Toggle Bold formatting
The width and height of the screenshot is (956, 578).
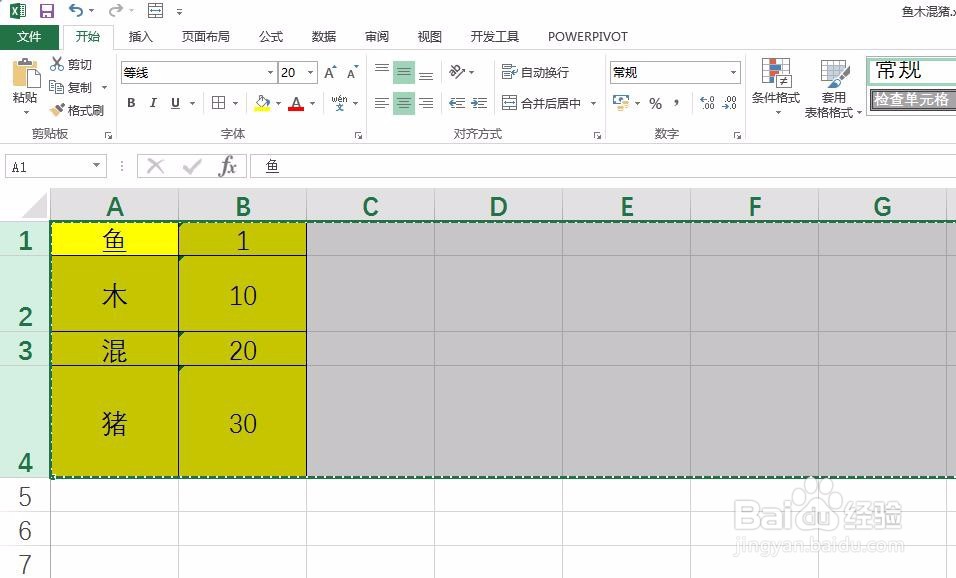[131, 103]
